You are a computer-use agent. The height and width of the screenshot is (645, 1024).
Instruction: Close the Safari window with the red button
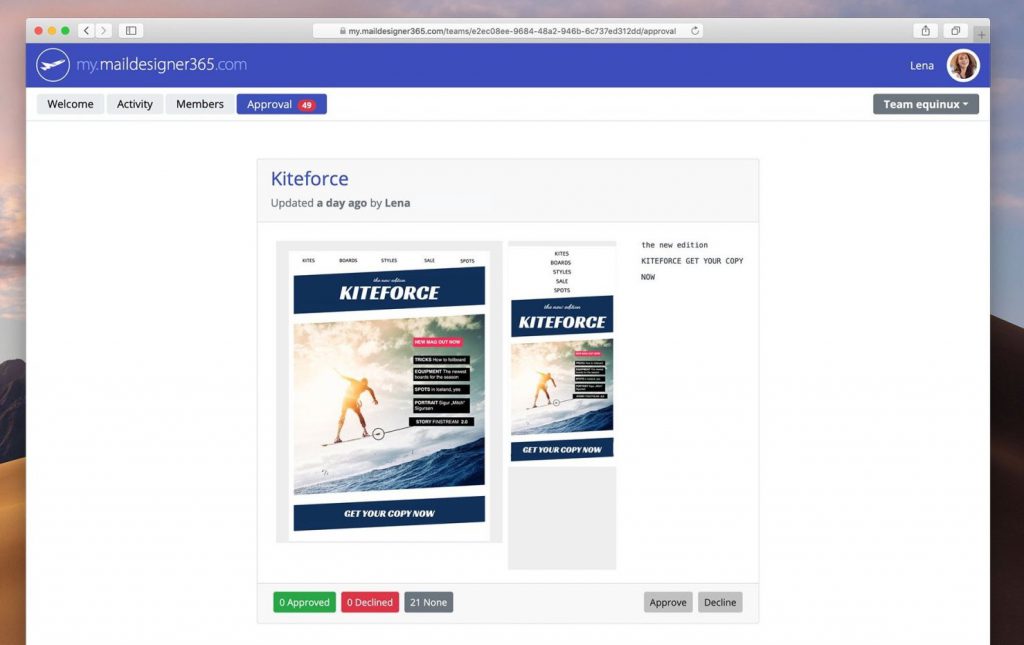(39, 31)
